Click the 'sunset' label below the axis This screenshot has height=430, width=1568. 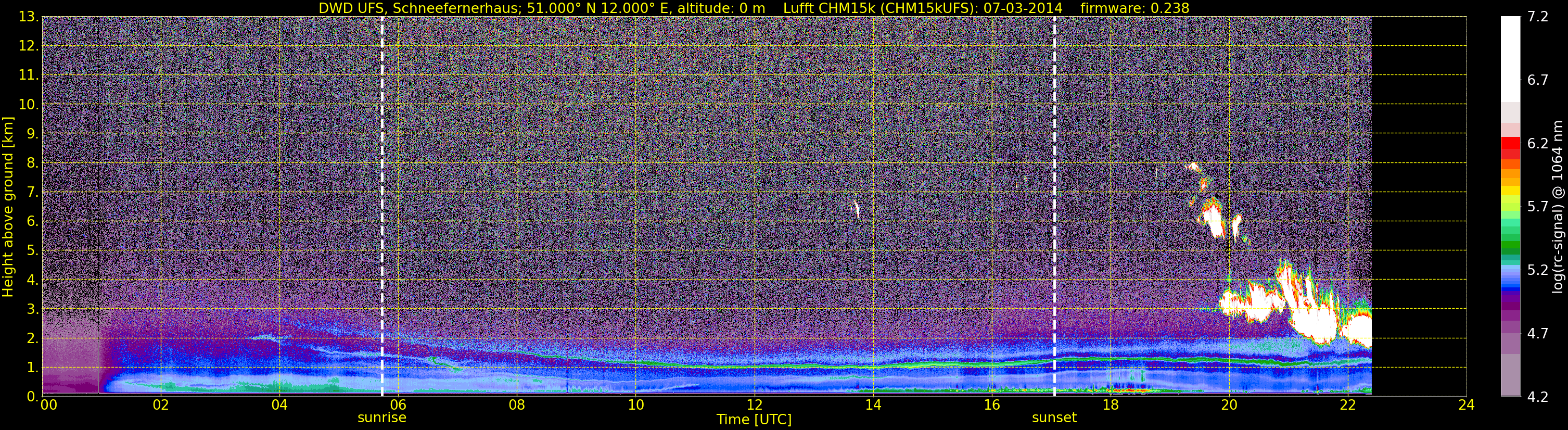point(1054,418)
